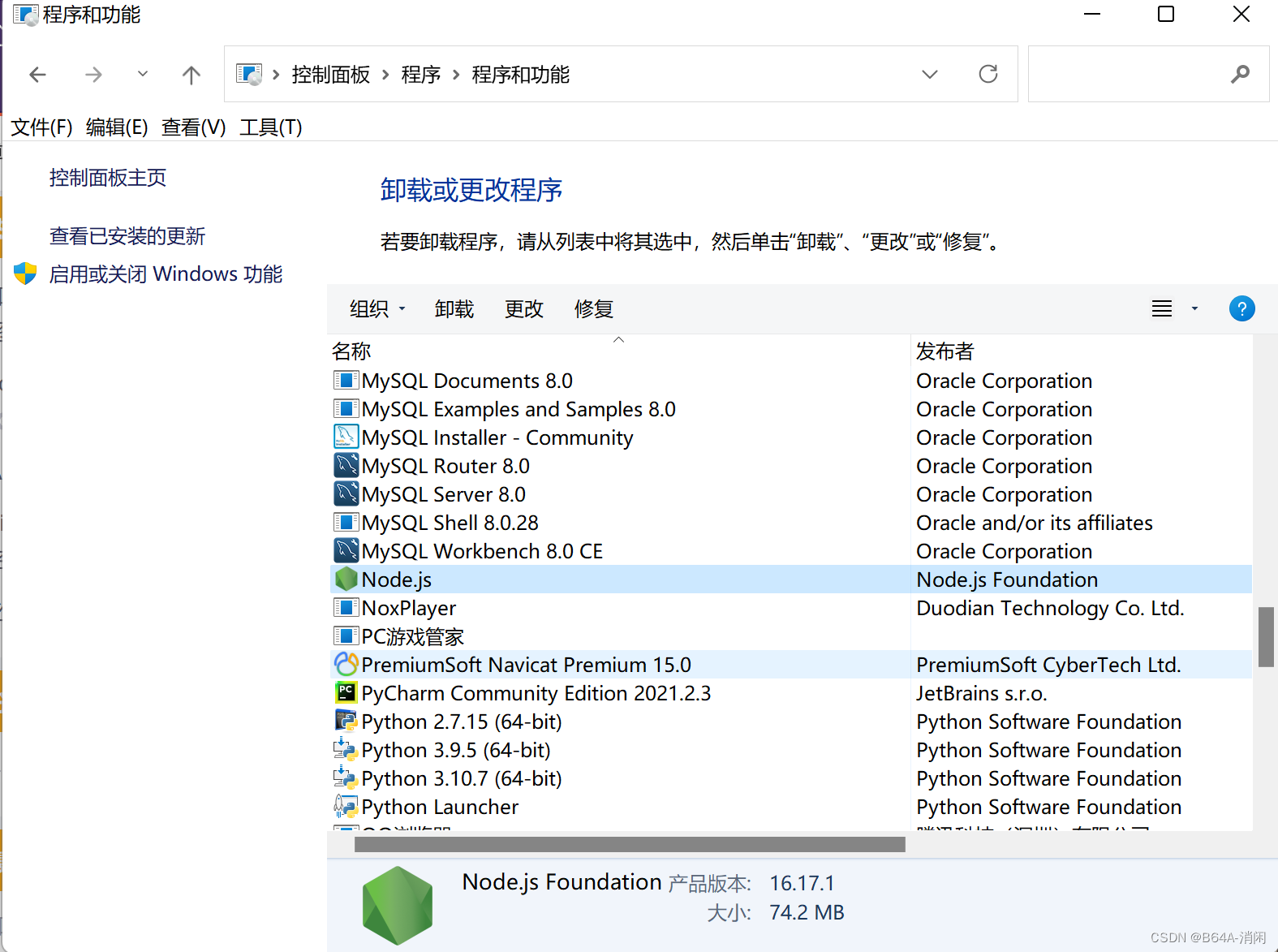
Task: Click the Python 2.7.15 icon
Action: [x=346, y=722]
